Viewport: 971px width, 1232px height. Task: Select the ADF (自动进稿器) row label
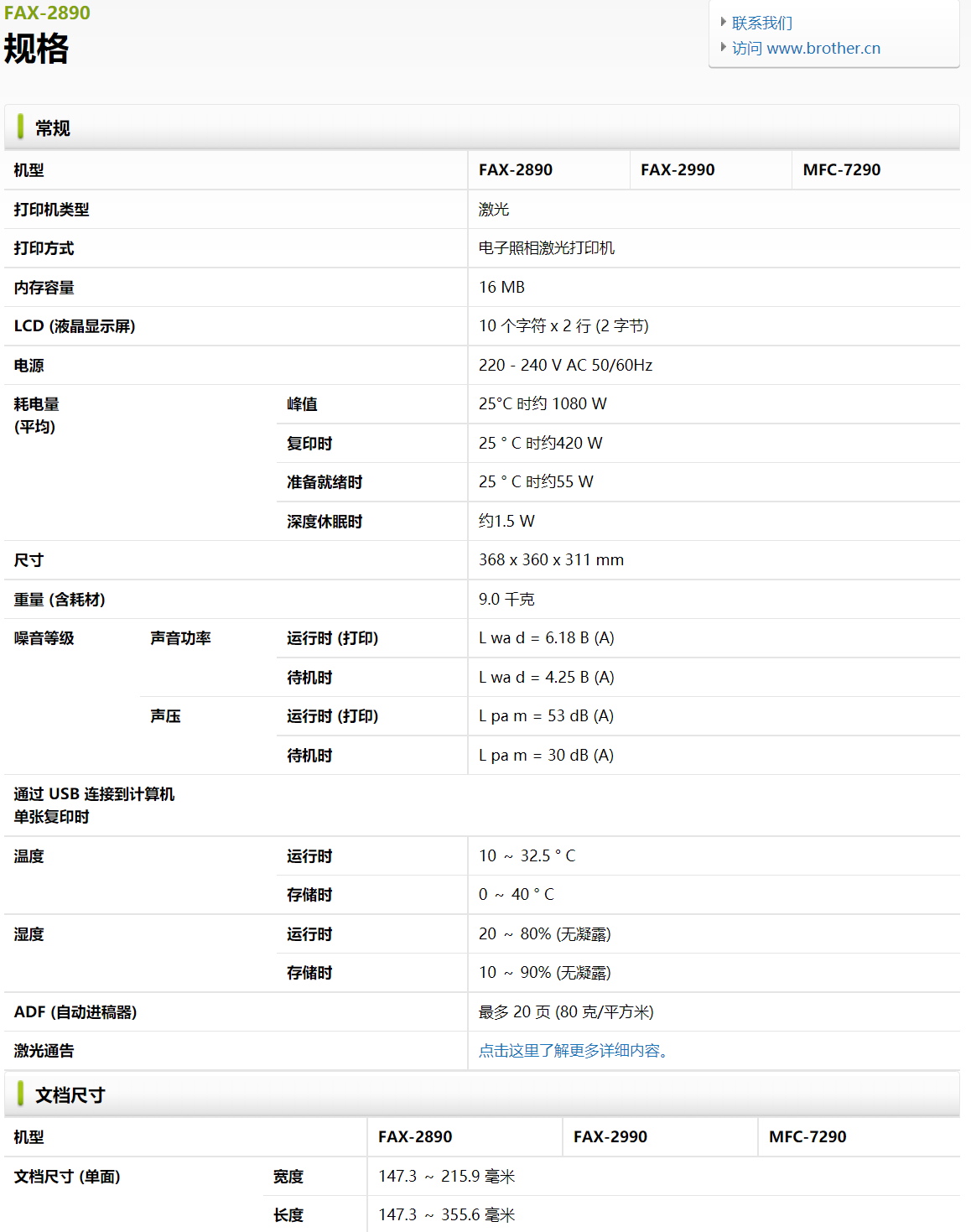[75, 1012]
